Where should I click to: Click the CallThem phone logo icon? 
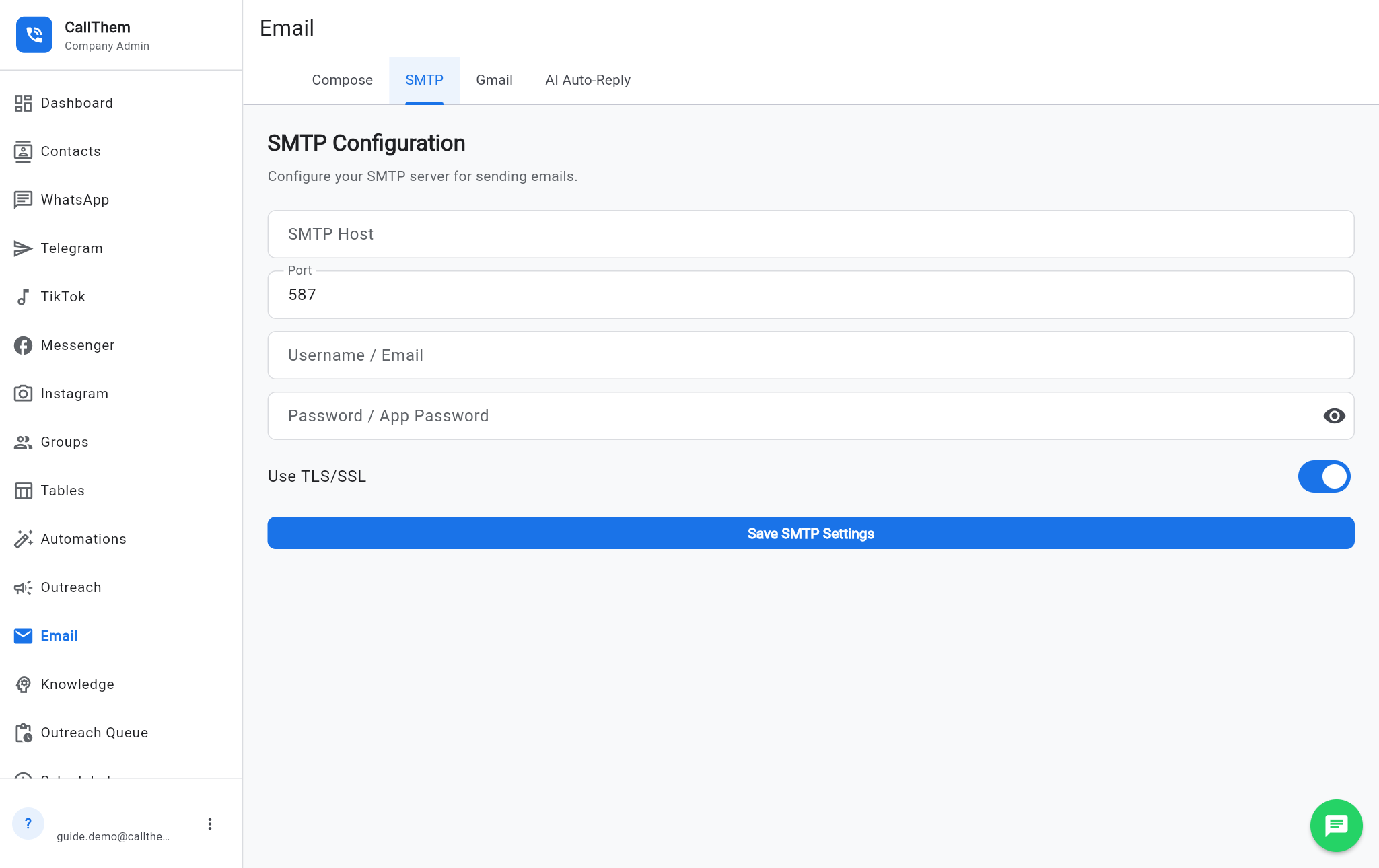click(34, 35)
